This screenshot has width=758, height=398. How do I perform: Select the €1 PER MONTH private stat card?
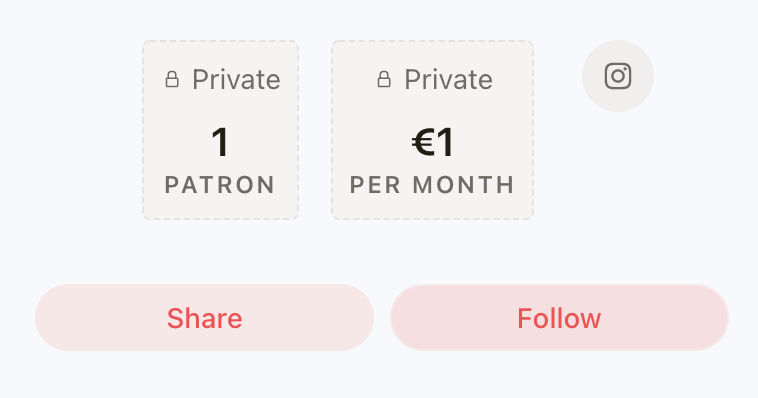coord(433,130)
